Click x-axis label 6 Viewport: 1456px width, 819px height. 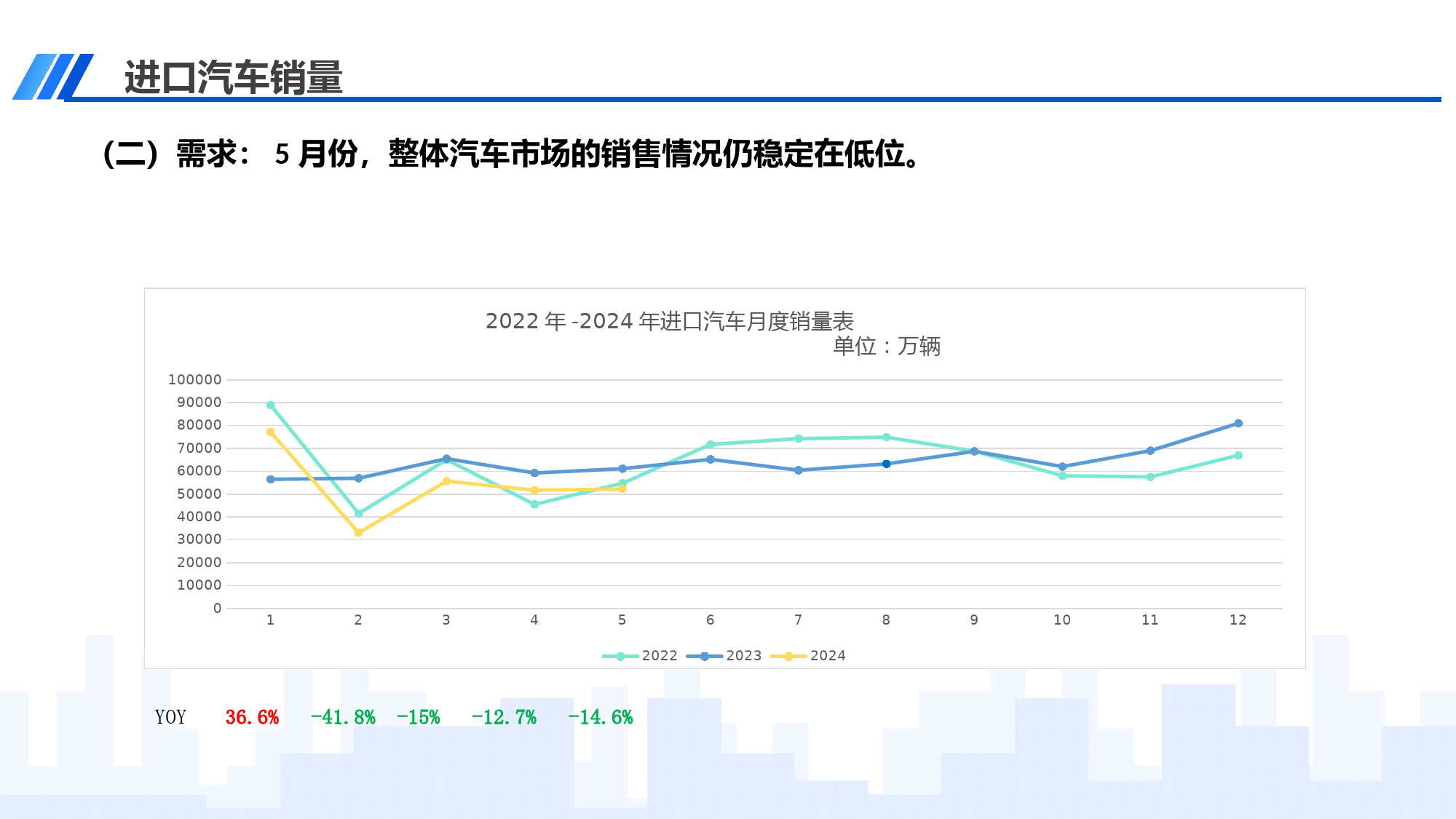click(x=710, y=620)
